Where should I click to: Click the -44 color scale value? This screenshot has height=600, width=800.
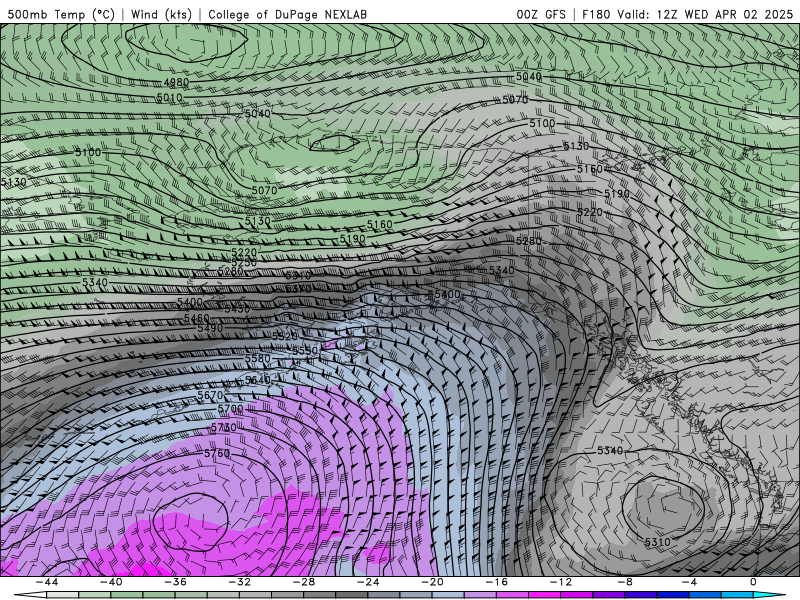point(47,582)
